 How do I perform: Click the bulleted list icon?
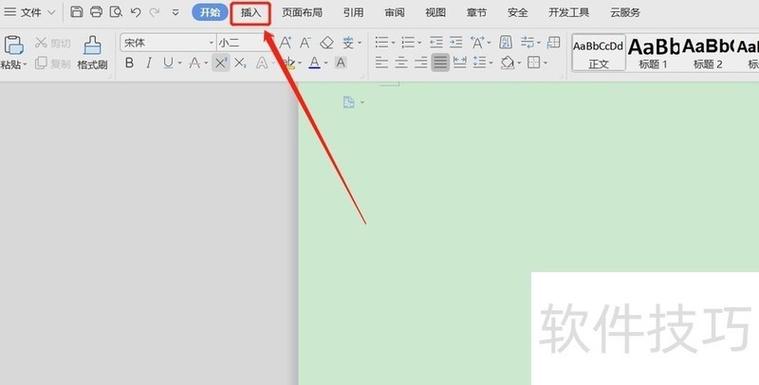pyautogui.click(x=382, y=43)
